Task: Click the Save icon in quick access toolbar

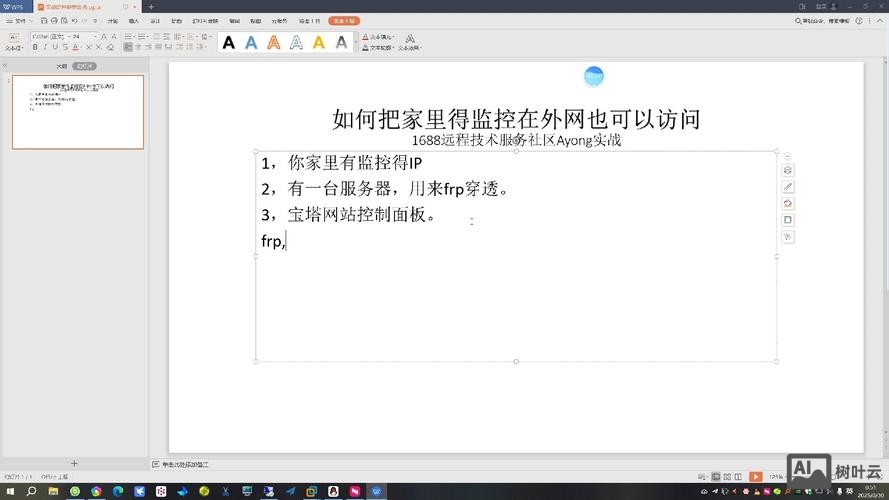Action: click(x=44, y=21)
